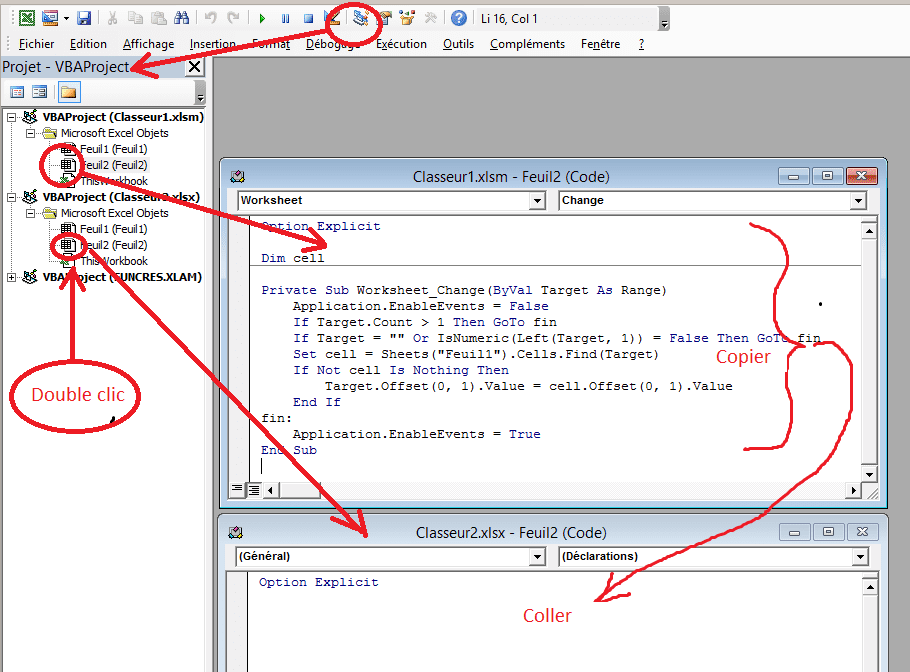This screenshot has width=910, height=672.
Task: Click the Save floppy disk icon
Action: click(x=84, y=18)
